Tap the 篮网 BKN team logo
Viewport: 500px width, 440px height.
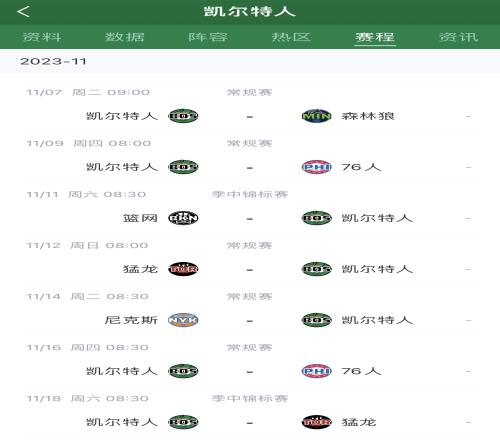pyautogui.click(x=183, y=218)
